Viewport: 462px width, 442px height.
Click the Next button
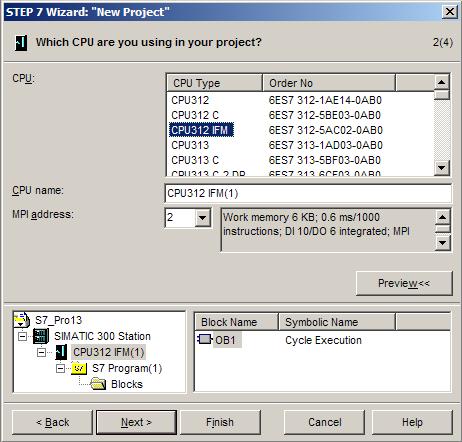pyautogui.click(x=136, y=422)
